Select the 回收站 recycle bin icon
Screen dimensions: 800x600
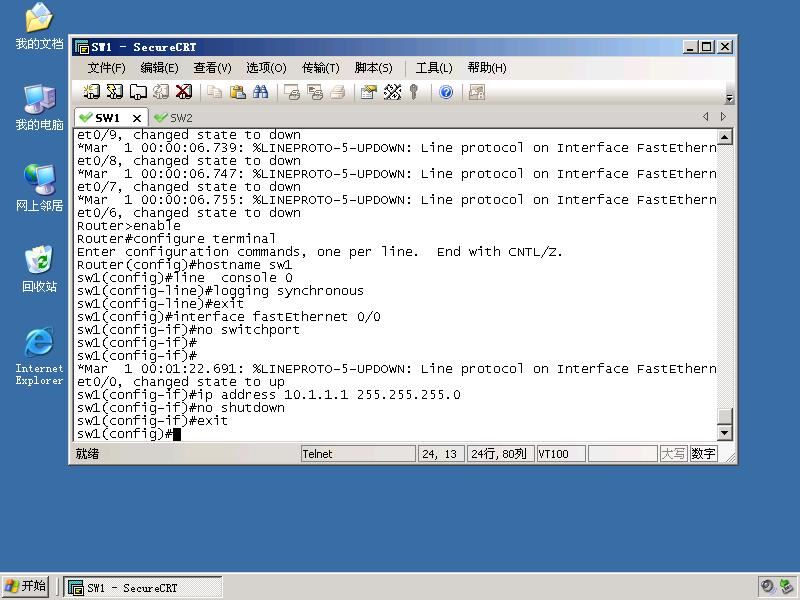coord(39,269)
